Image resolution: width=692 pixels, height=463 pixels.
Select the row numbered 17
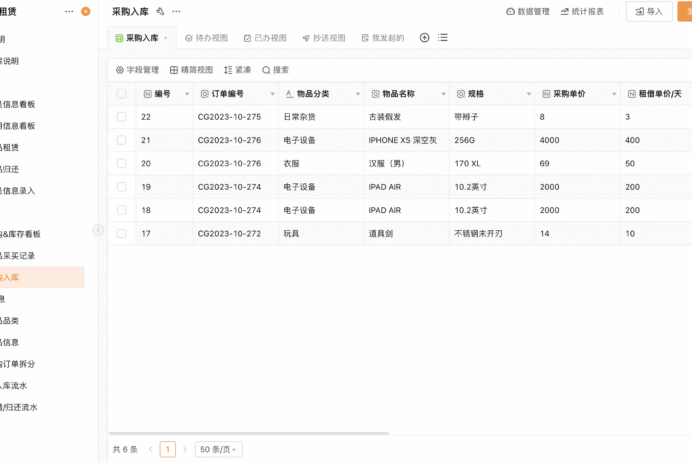pos(121,233)
